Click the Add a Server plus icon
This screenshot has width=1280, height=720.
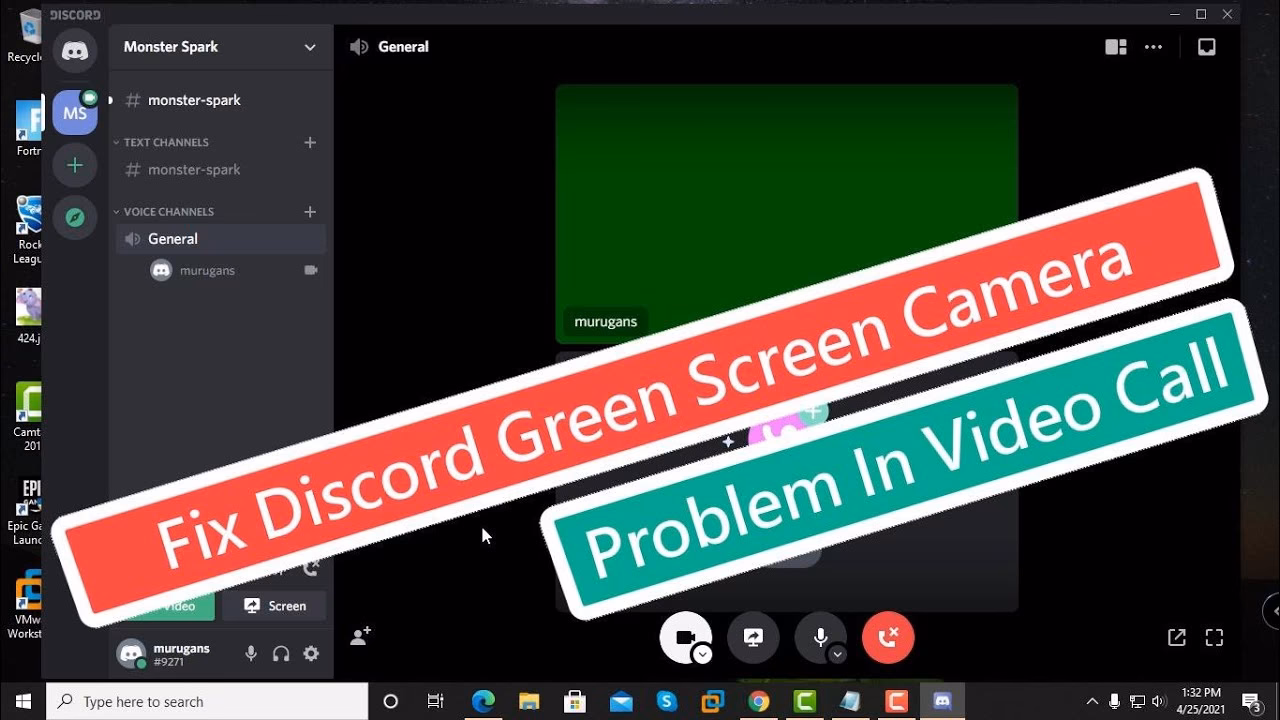tap(74, 164)
